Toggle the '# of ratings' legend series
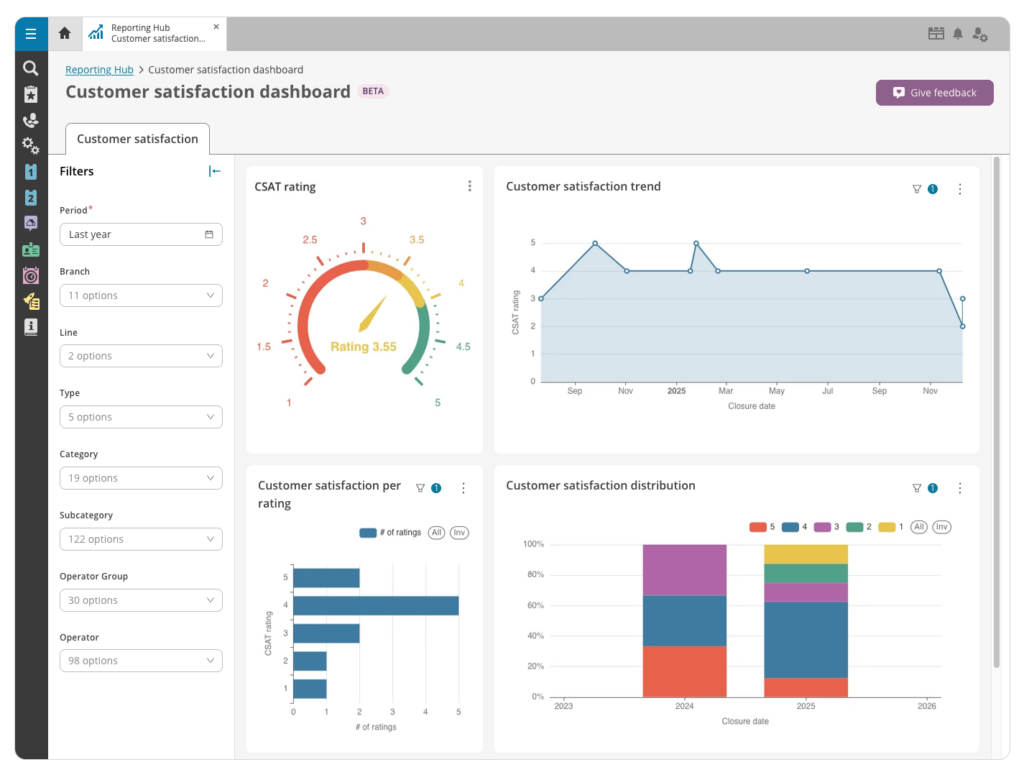Screen dimensions: 1024x780 tap(390, 532)
